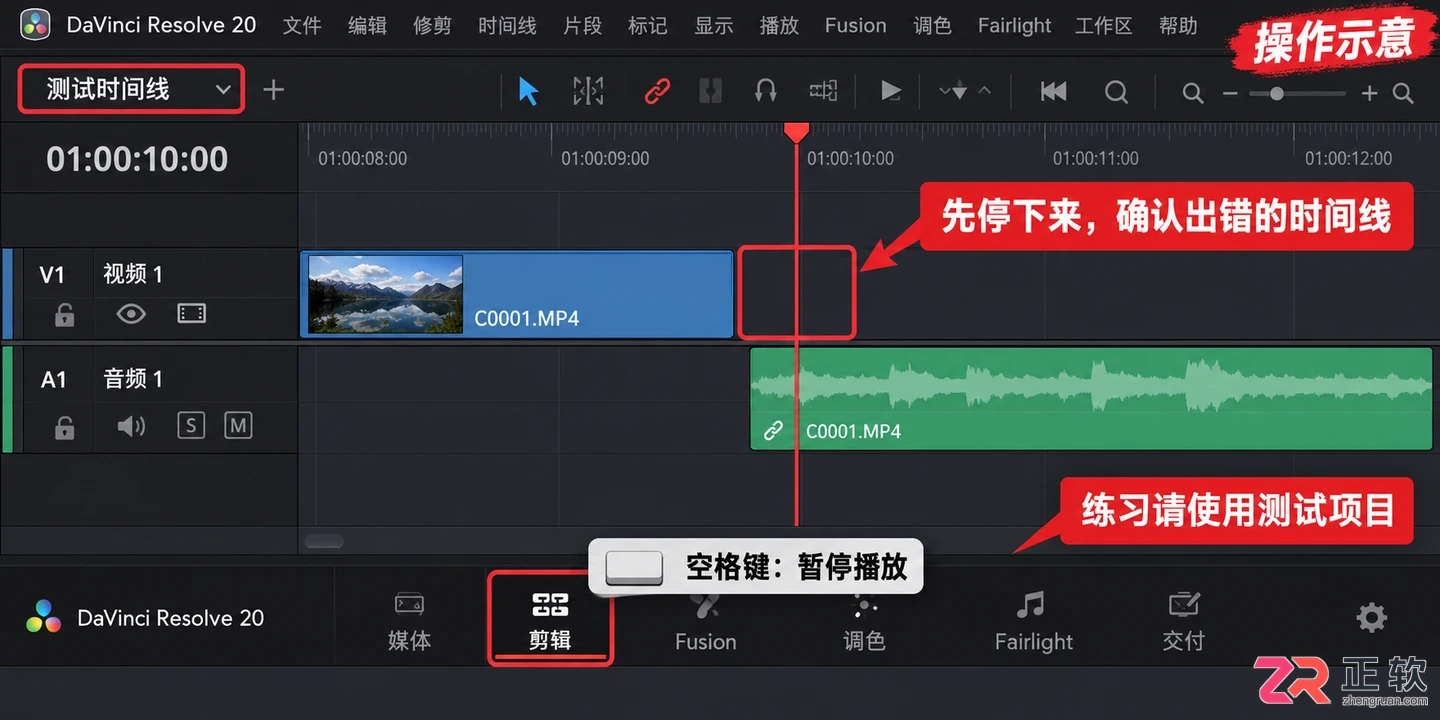This screenshot has width=1440, height=720.
Task: Click the horizontal timeline scrollbar handle
Action: coord(324,541)
